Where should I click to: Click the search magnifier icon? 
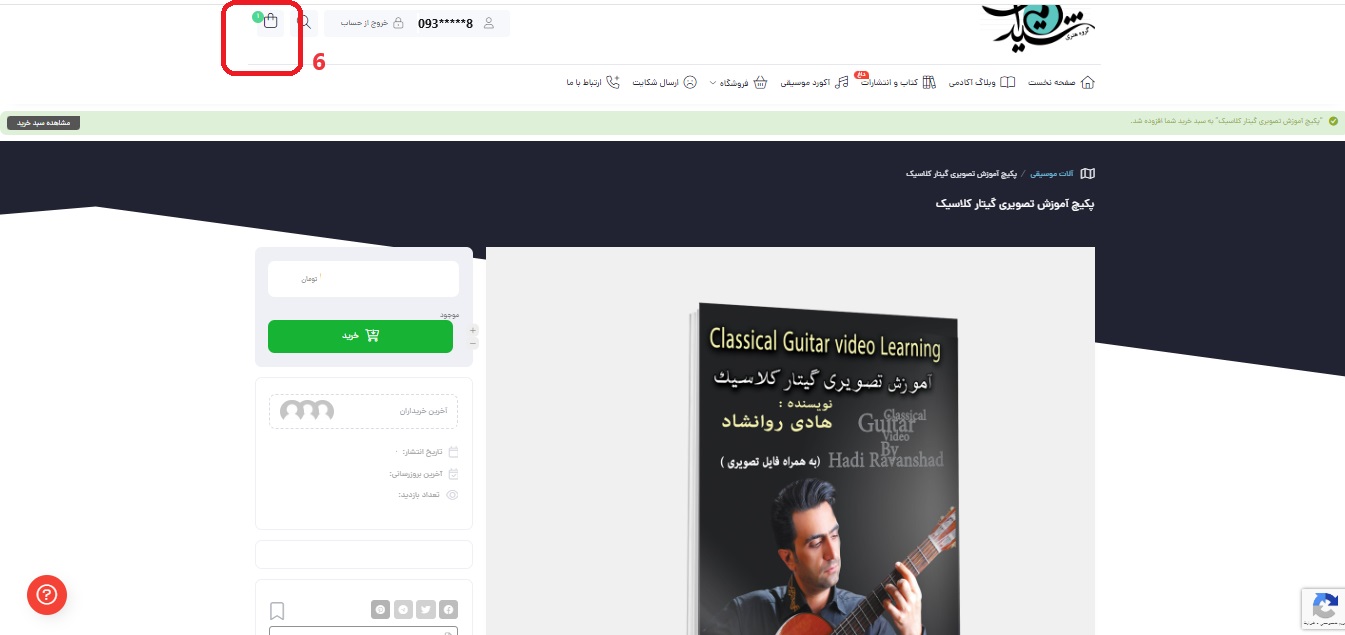pos(304,22)
